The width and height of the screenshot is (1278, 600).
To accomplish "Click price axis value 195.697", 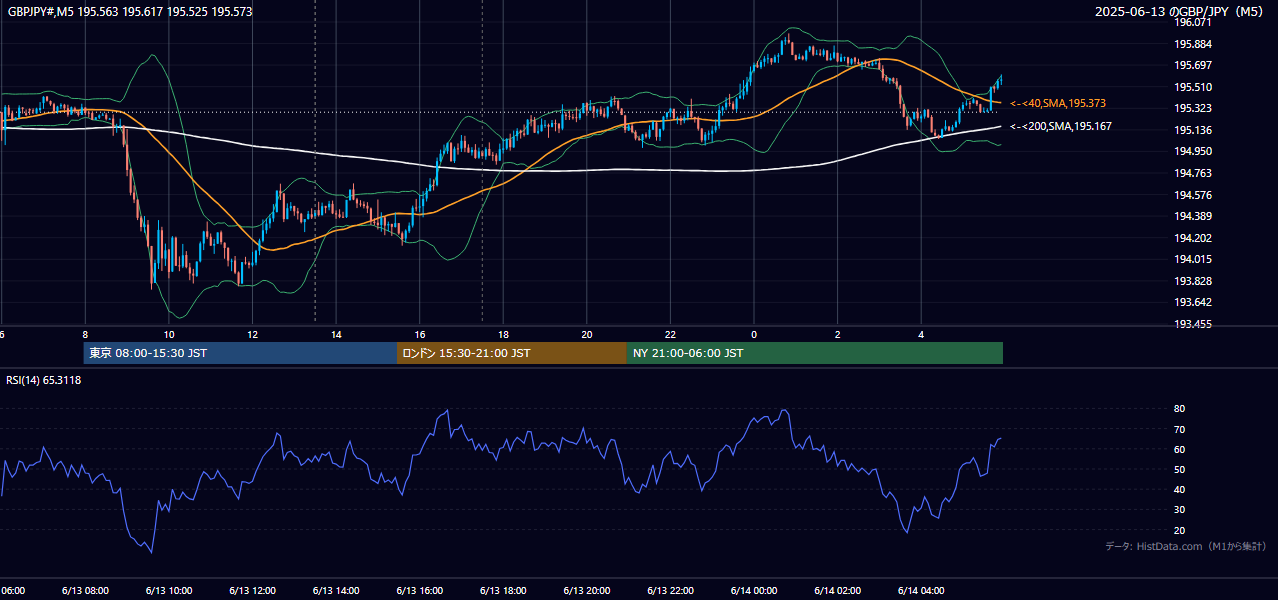I will click(x=1193, y=65).
